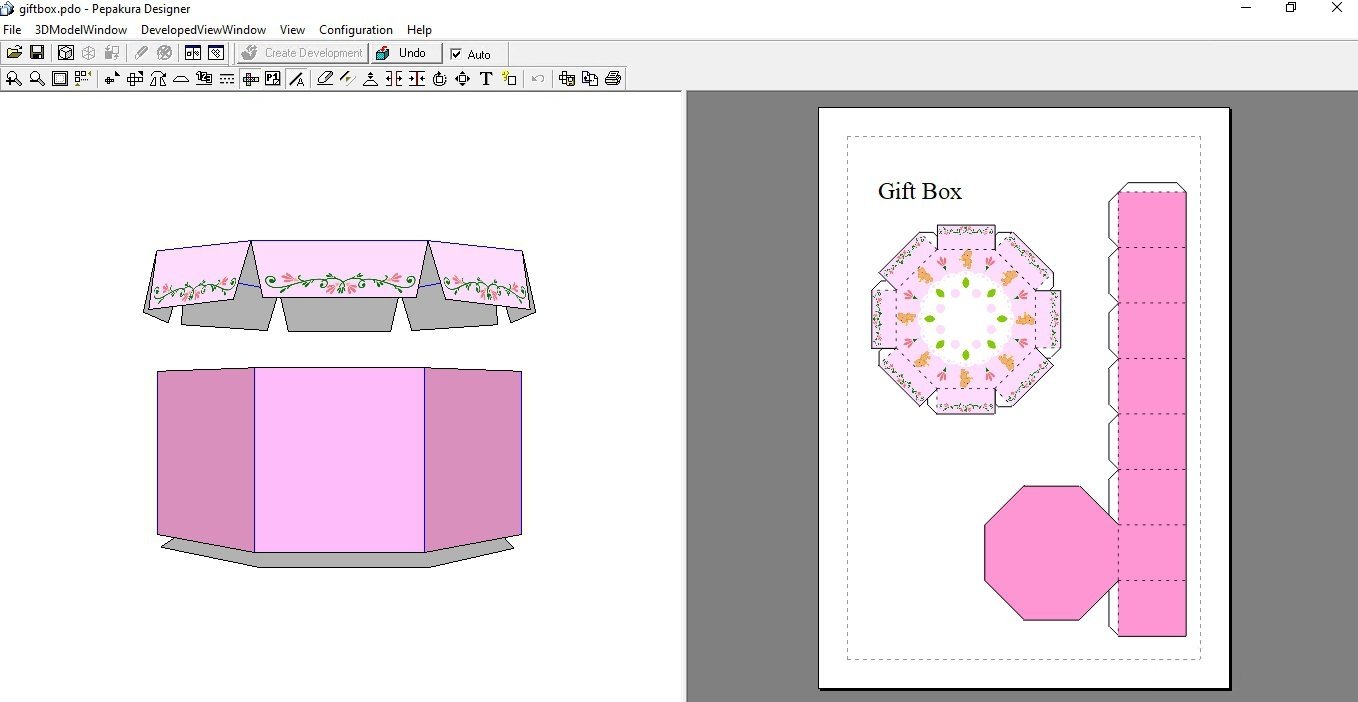Toggle the colored unfolded cross icon

pyautogui.click(x=250, y=78)
